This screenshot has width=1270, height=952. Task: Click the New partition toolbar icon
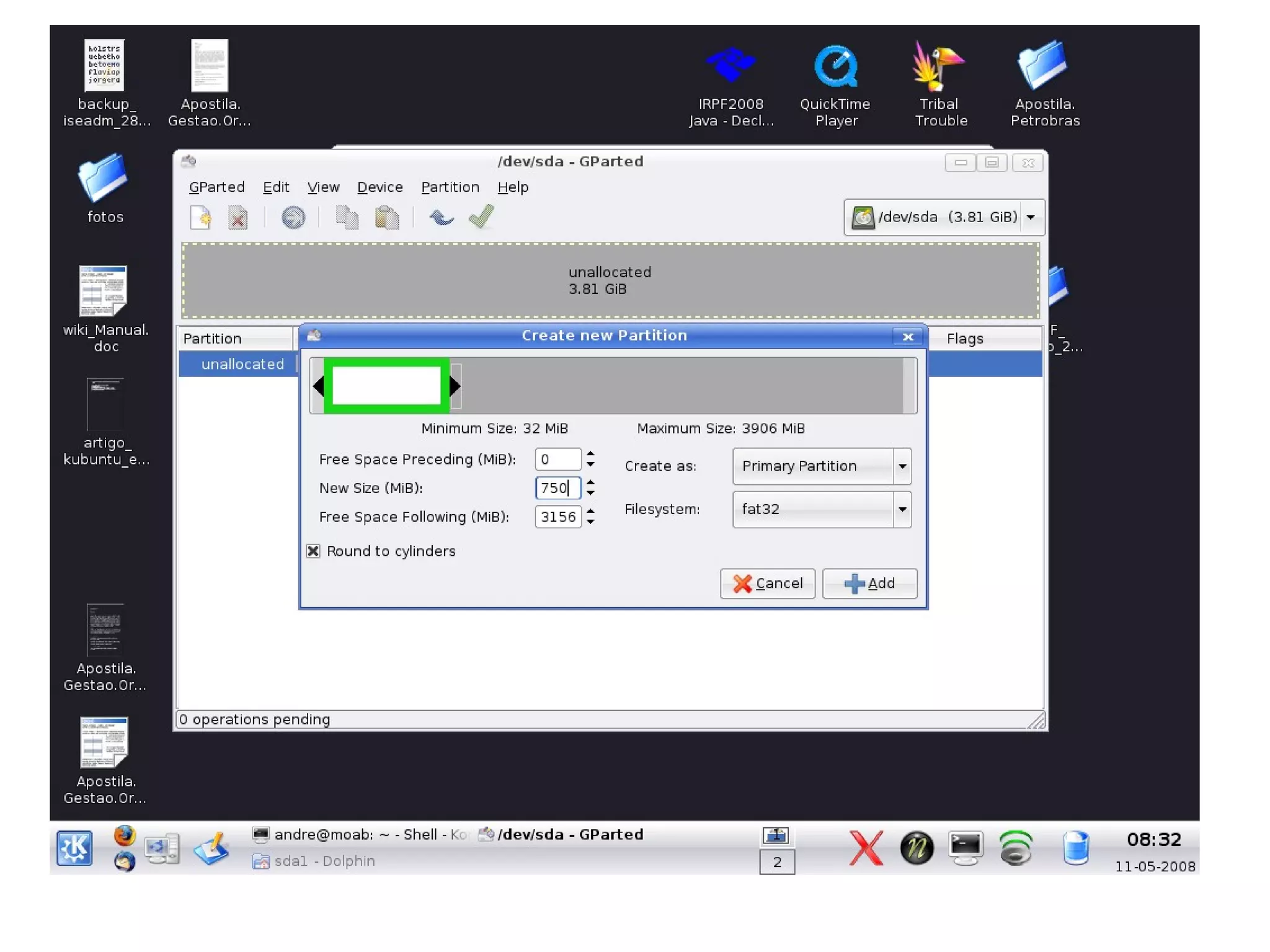[x=200, y=218]
